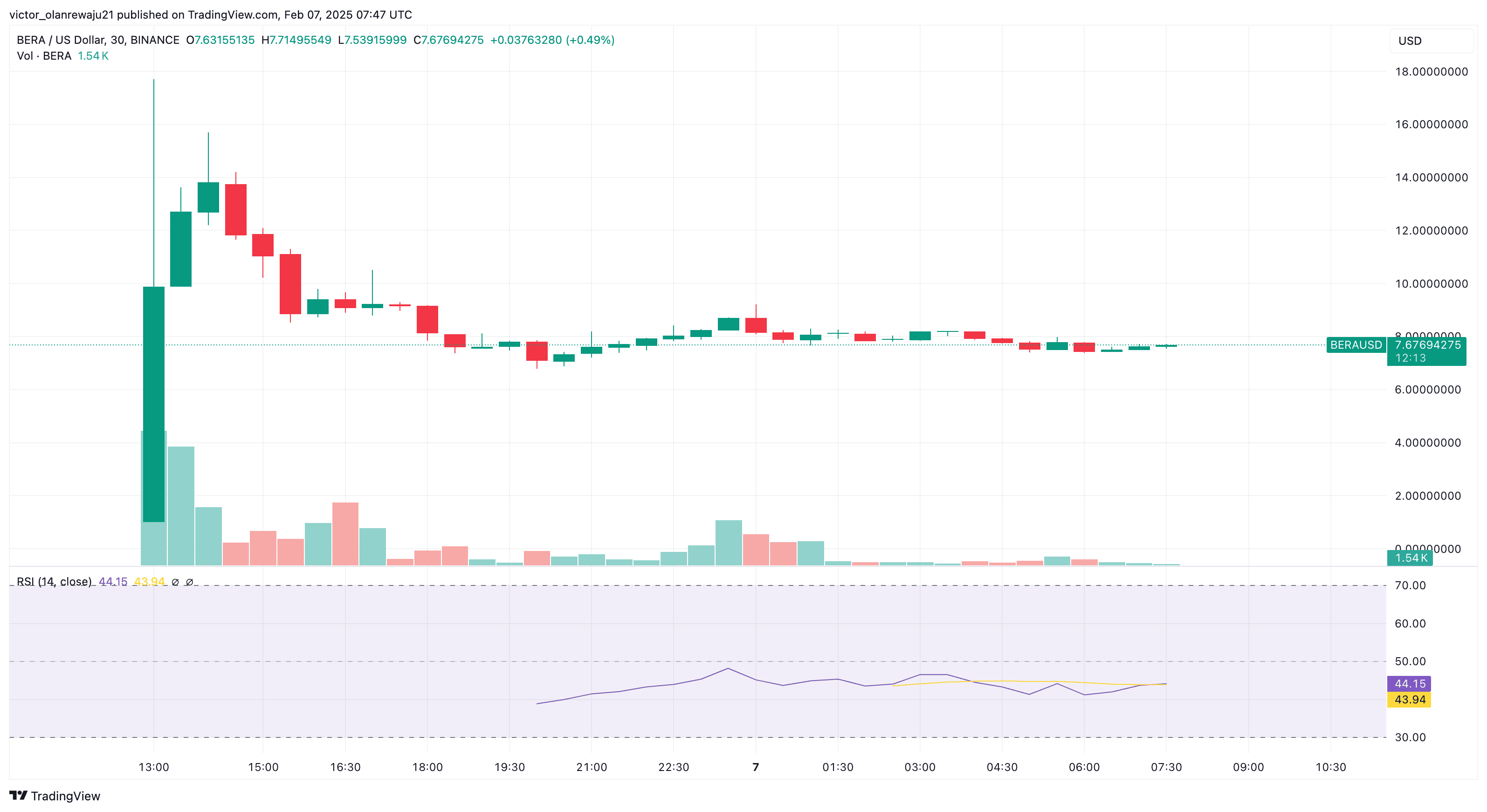Click the 21:00 time axis label
Image resolution: width=1487 pixels, height=812 pixels.
pyautogui.click(x=592, y=767)
